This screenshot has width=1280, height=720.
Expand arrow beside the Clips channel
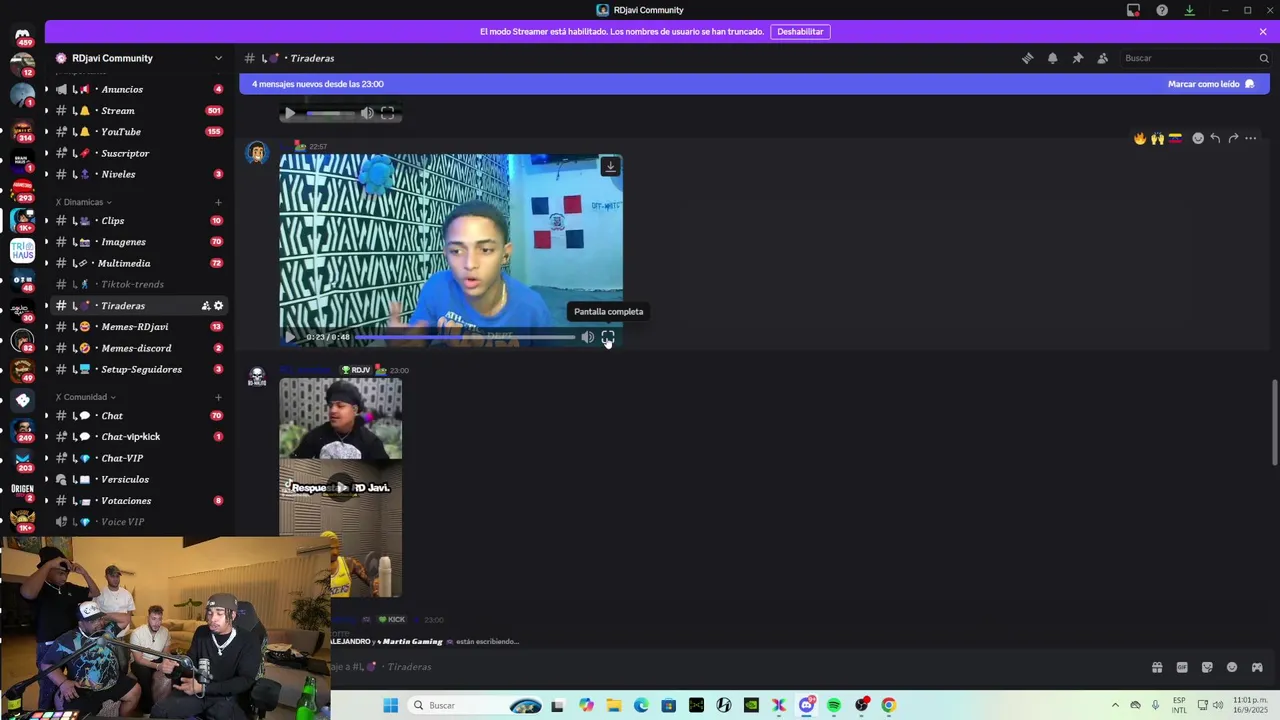(x=46, y=220)
